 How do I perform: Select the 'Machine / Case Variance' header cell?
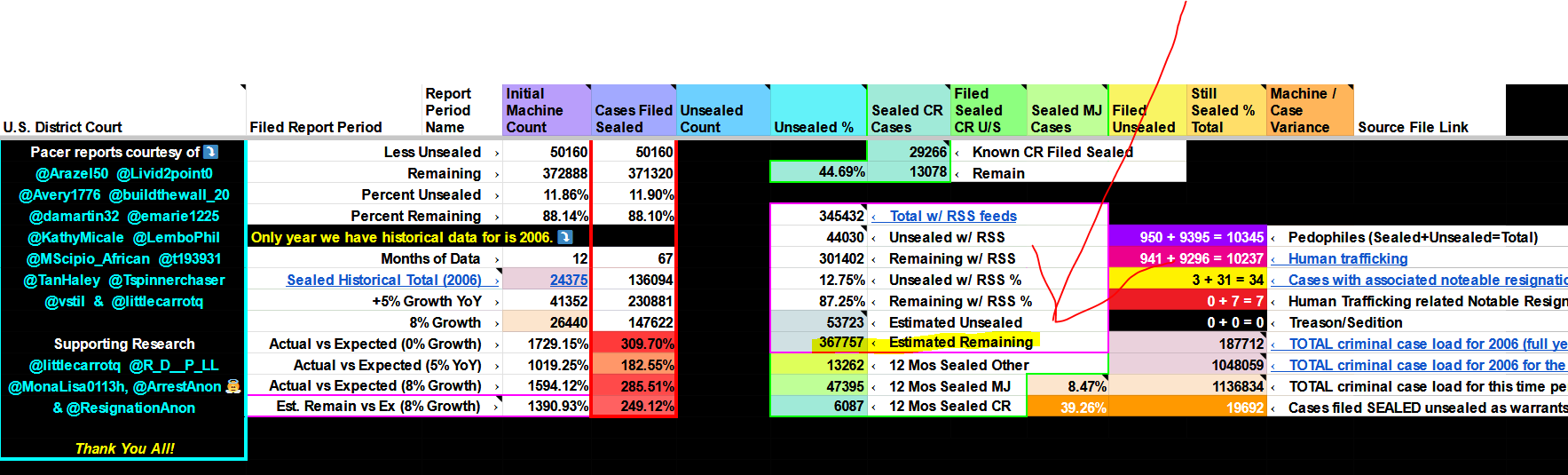point(1310,110)
